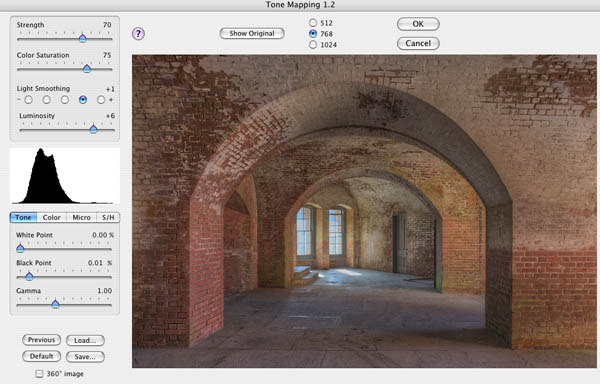Viewport: 600px width, 384px height.
Task: Click the Black Point value 0.01 %
Action: (x=100, y=263)
